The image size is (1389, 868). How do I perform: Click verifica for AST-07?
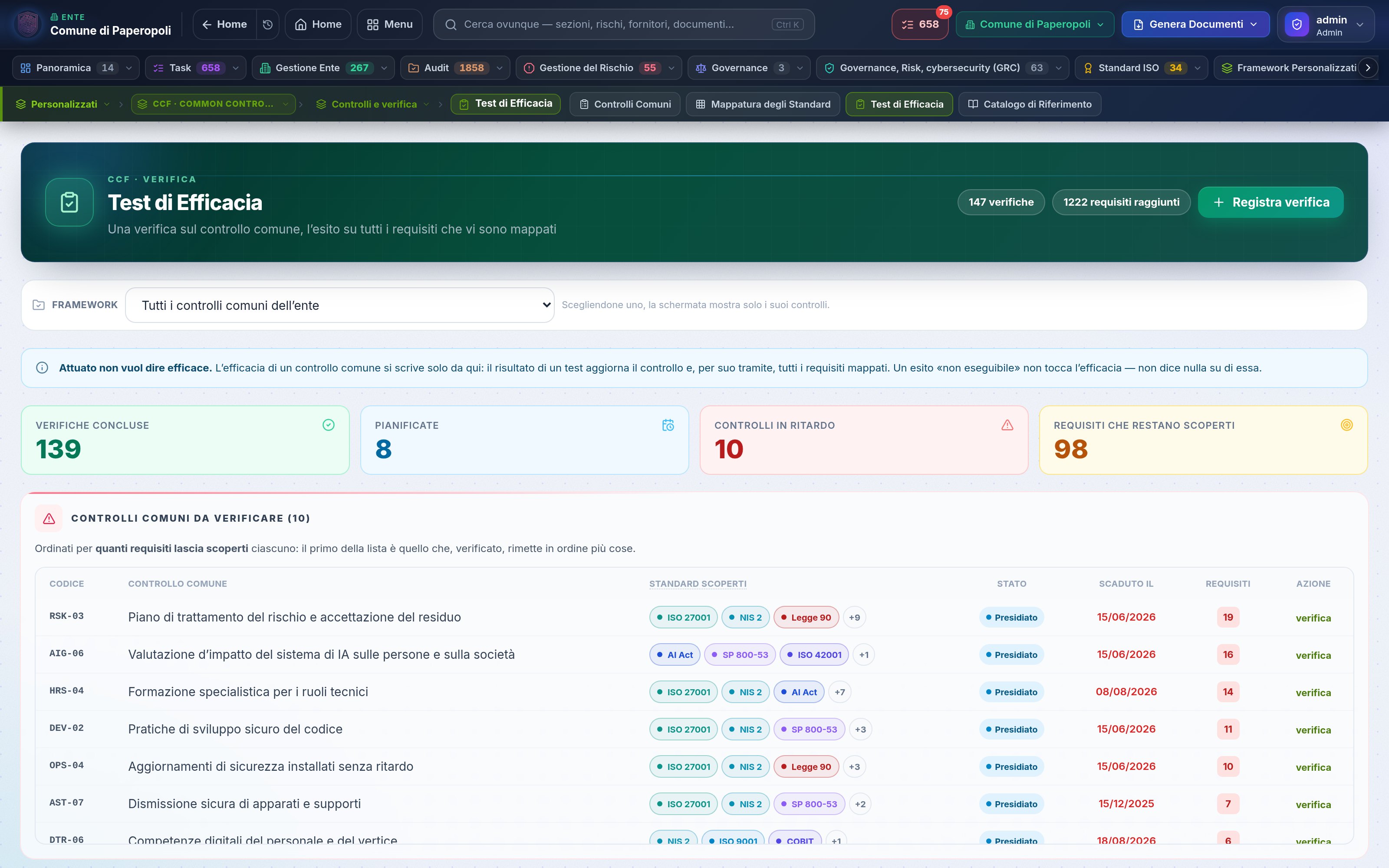pos(1313,804)
